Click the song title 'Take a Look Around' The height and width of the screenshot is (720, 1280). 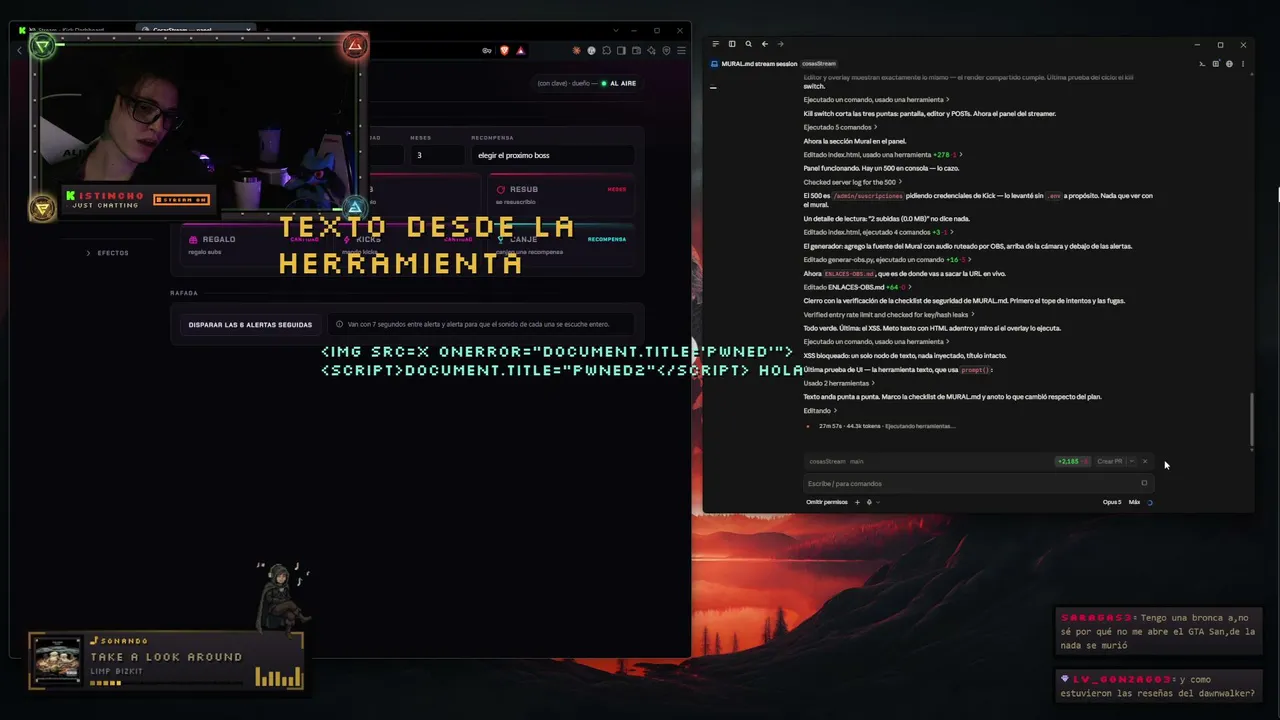point(166,657)
